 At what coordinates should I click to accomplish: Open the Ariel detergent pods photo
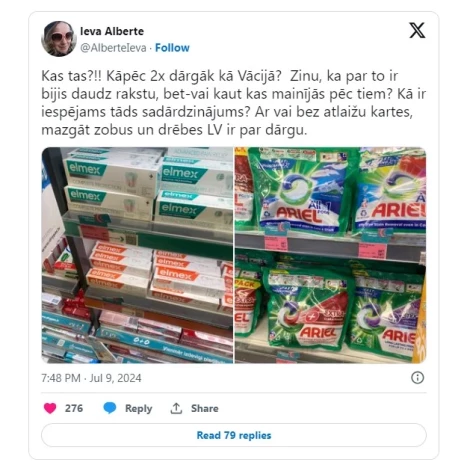click(330, 255)
